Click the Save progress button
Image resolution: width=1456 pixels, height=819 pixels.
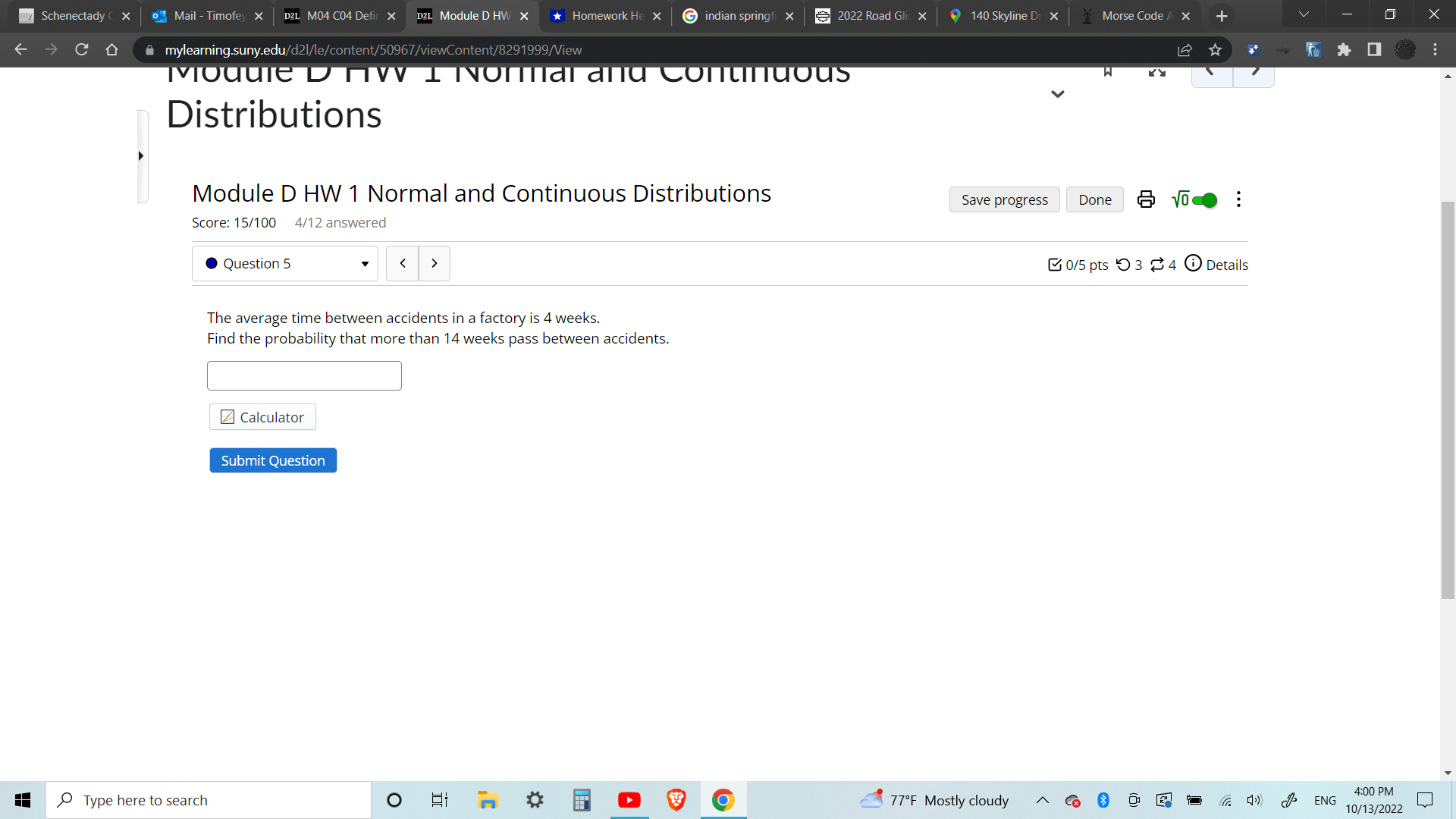click(1004, 200)
